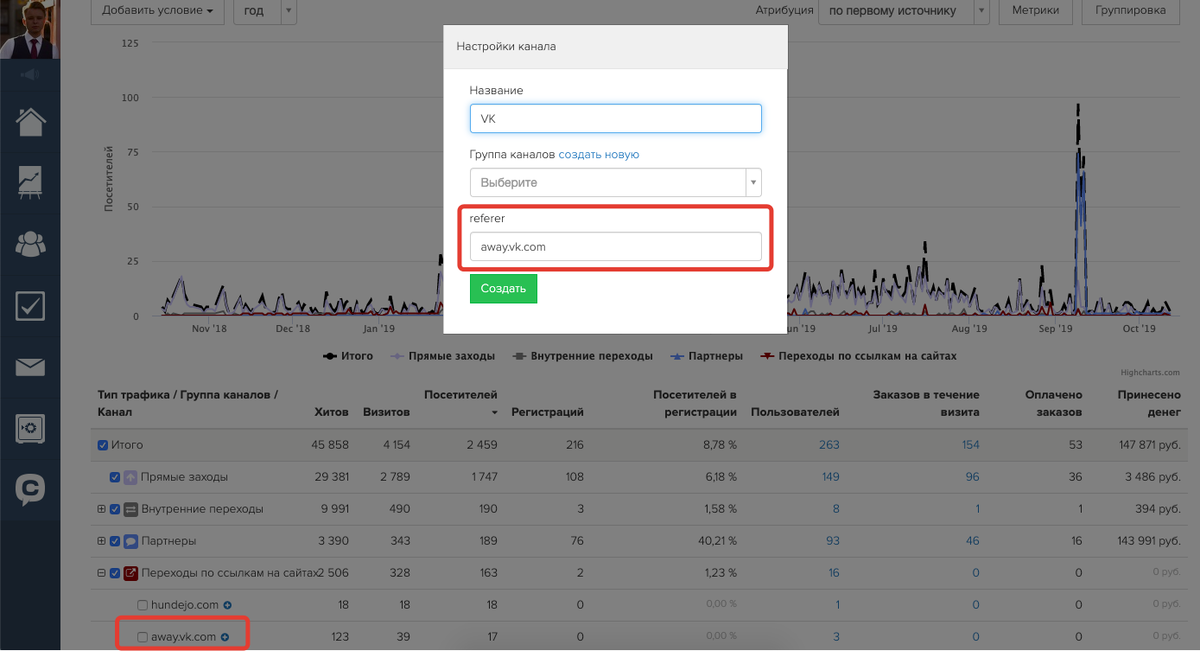Open the users group icon in sidebar
This screenshot has height=651, width=1200.
[x=30, y=243]
